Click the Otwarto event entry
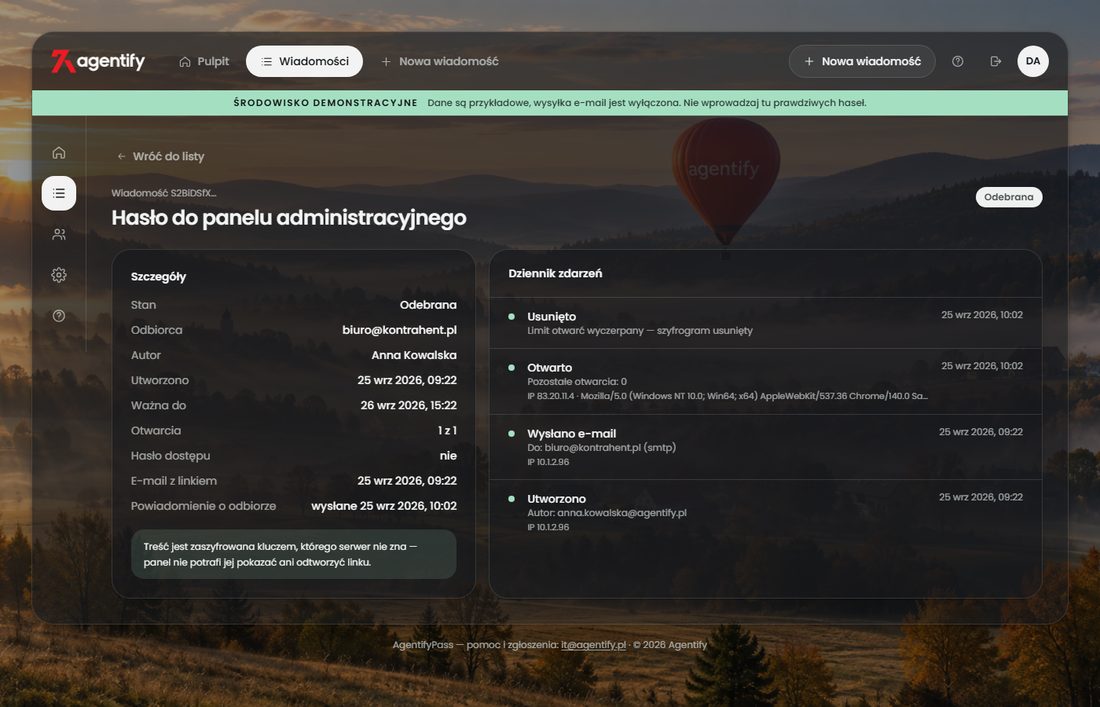The width and height of the screenshot is (1100, 707). pyautogui.click(x=765, y=381)
